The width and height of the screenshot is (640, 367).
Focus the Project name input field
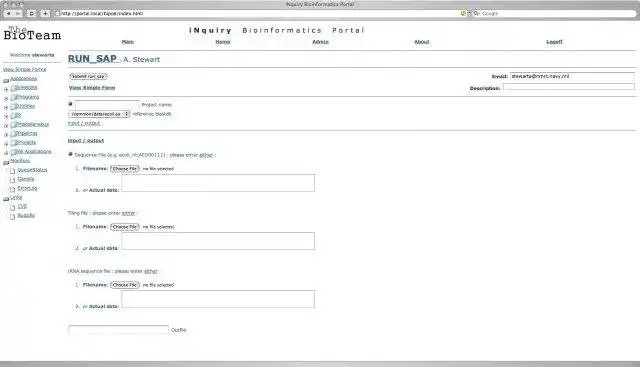[x=107, y=105]
